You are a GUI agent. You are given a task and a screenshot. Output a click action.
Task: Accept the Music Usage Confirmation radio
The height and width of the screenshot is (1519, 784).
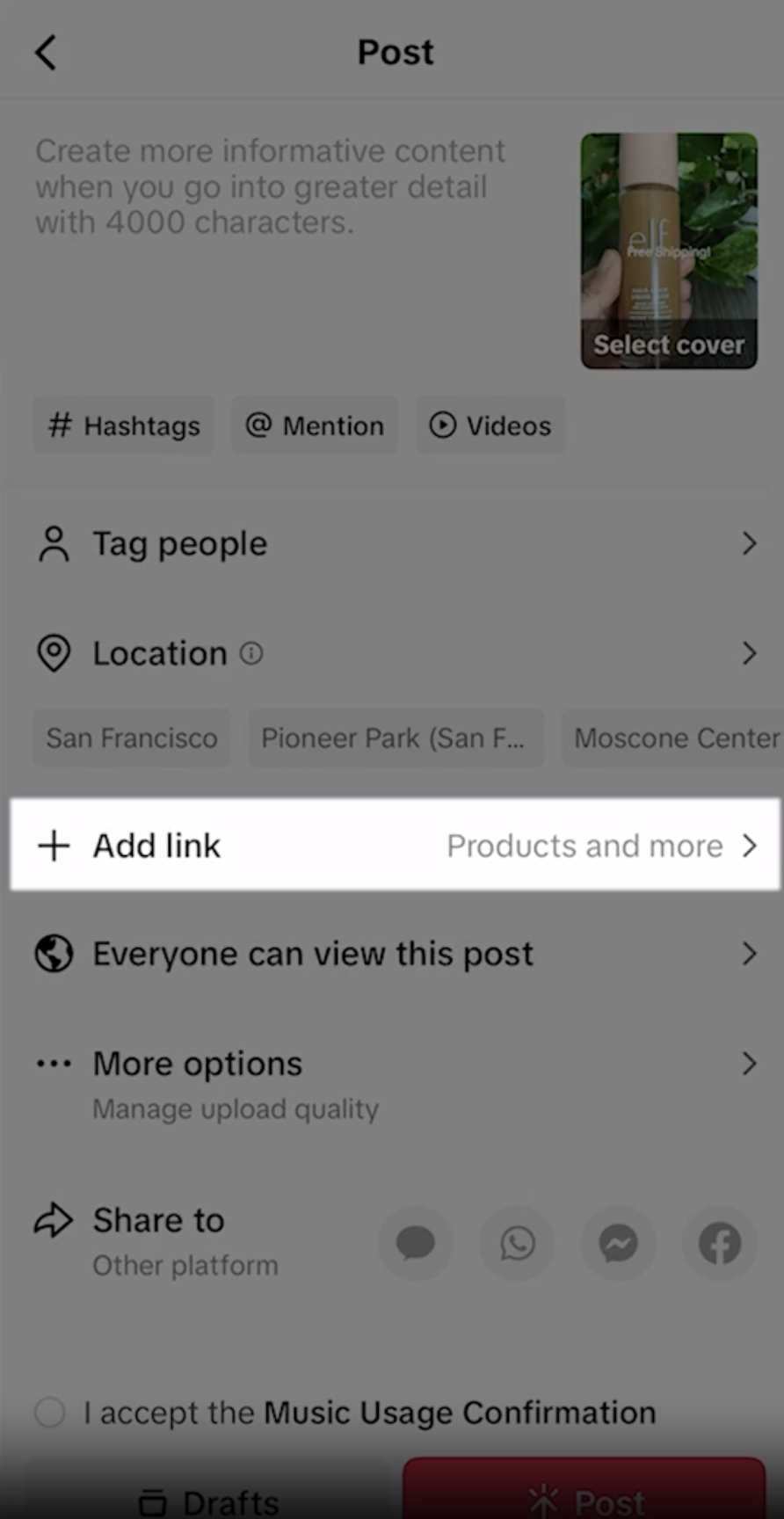point(50,1413)
